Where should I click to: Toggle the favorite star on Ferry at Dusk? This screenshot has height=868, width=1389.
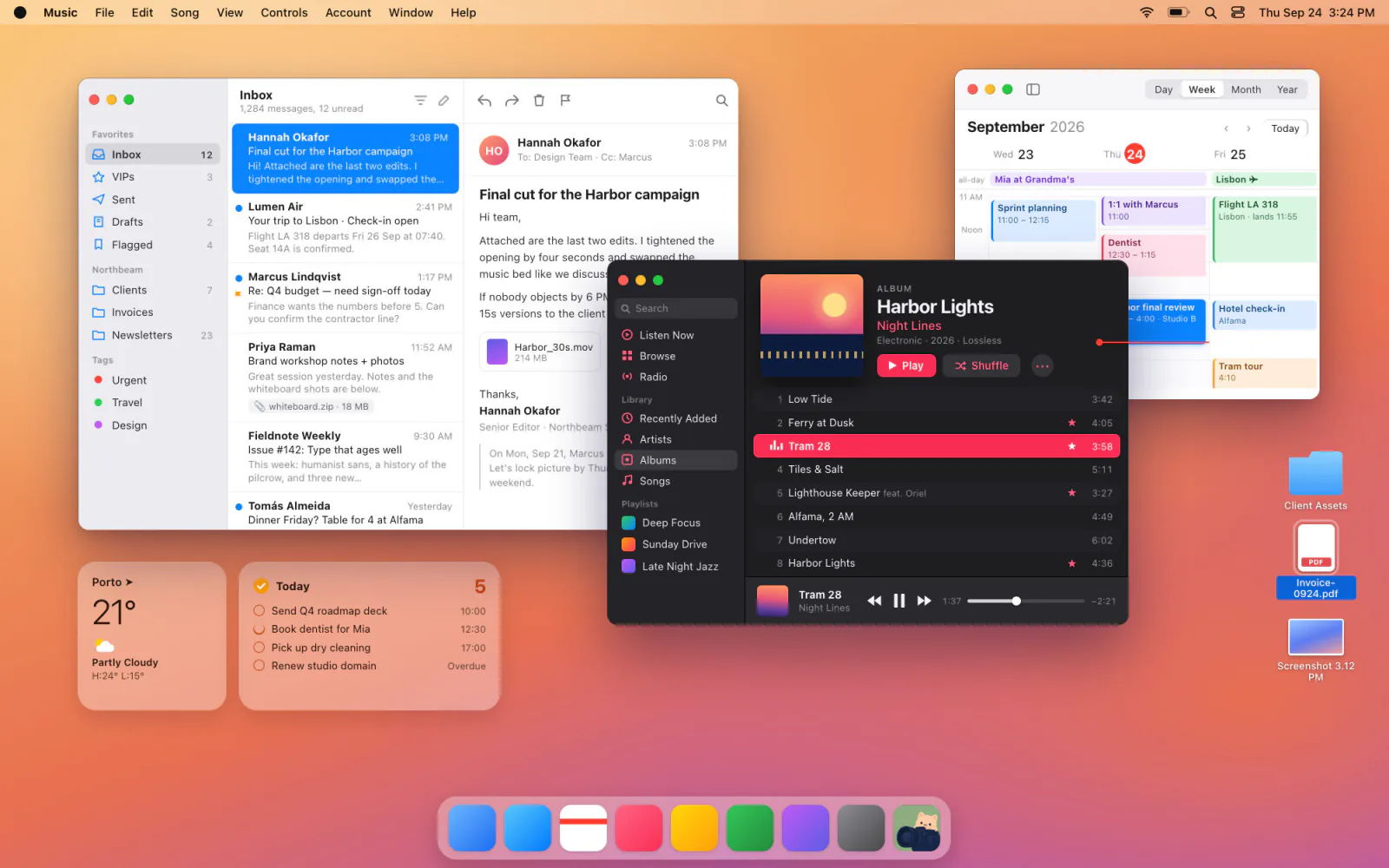(x=1072, y=423)
